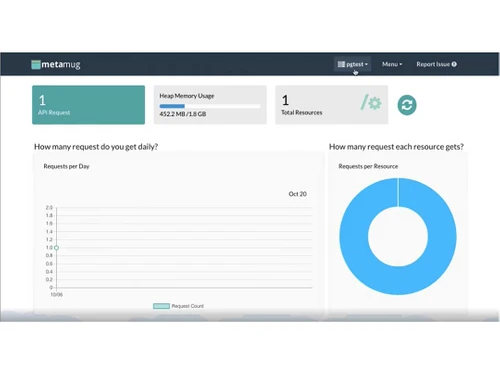Click the "Requests per Day" chart title
Image resolution: width=500 pixels, height=375 pixels.
tap(66, 166)
